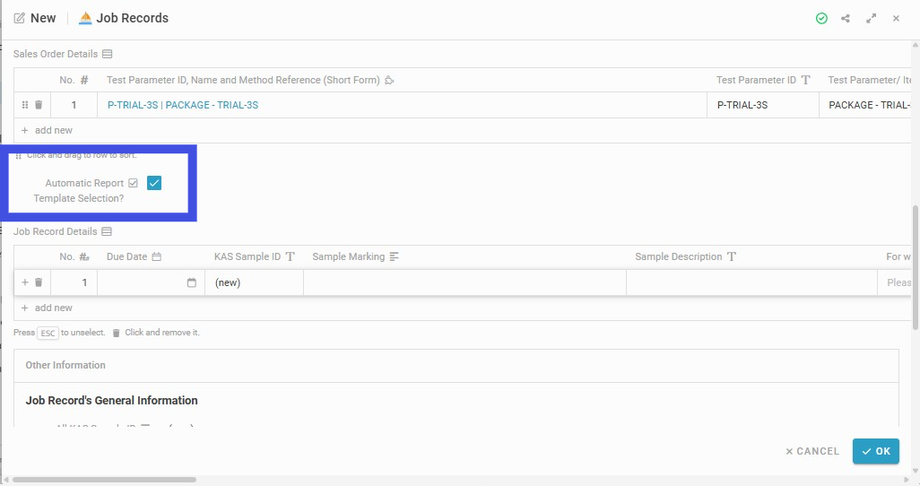This screenshot has width=920, height=486.
Task: Open the share icon in header
Action: coord(845,19)
